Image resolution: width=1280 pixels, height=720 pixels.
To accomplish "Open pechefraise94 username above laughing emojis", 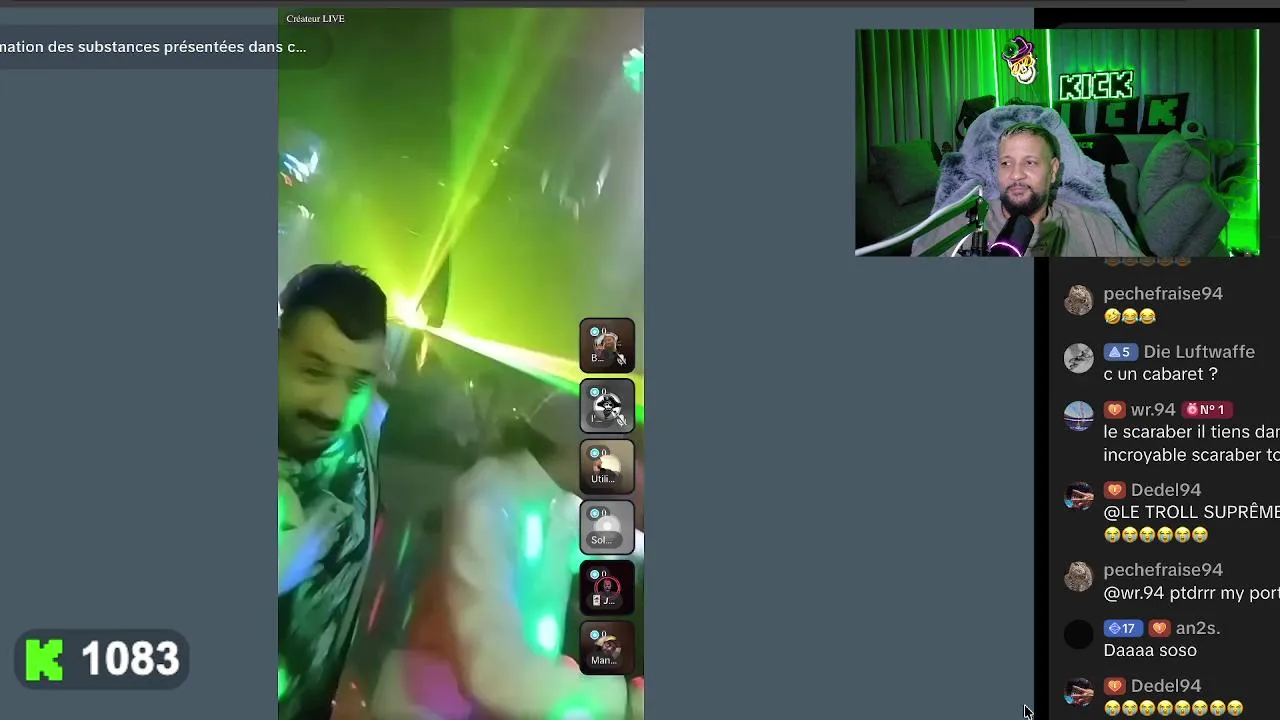I will (1163, 294).
